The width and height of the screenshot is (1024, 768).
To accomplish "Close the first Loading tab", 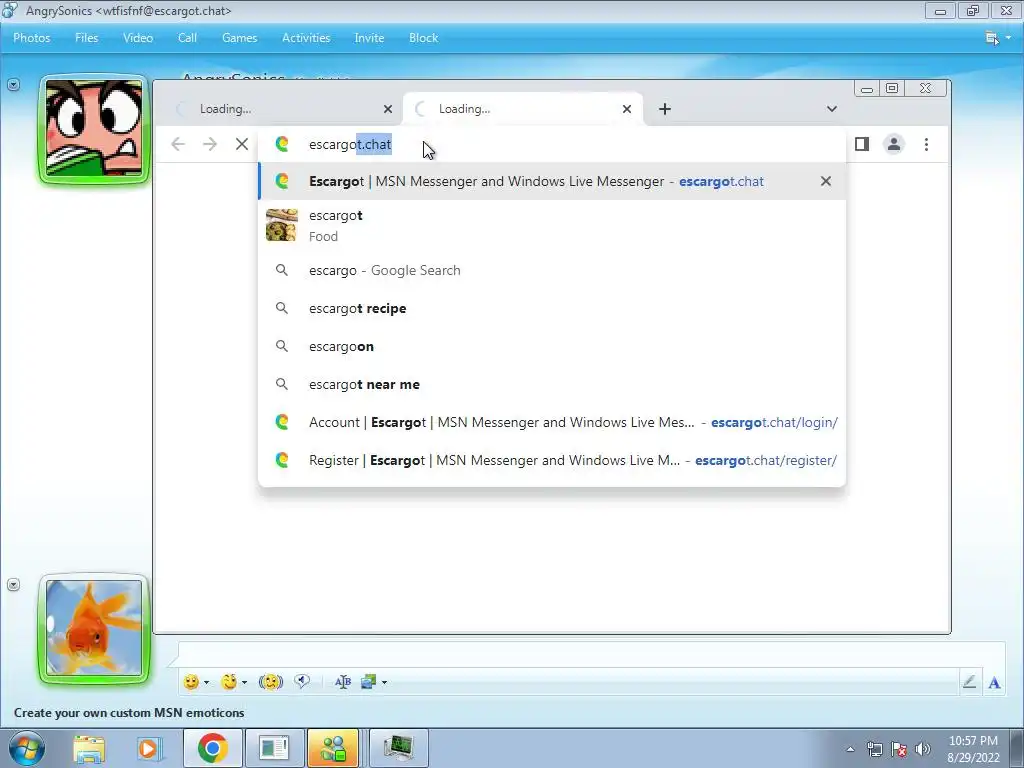I will [x=388, y=109].
